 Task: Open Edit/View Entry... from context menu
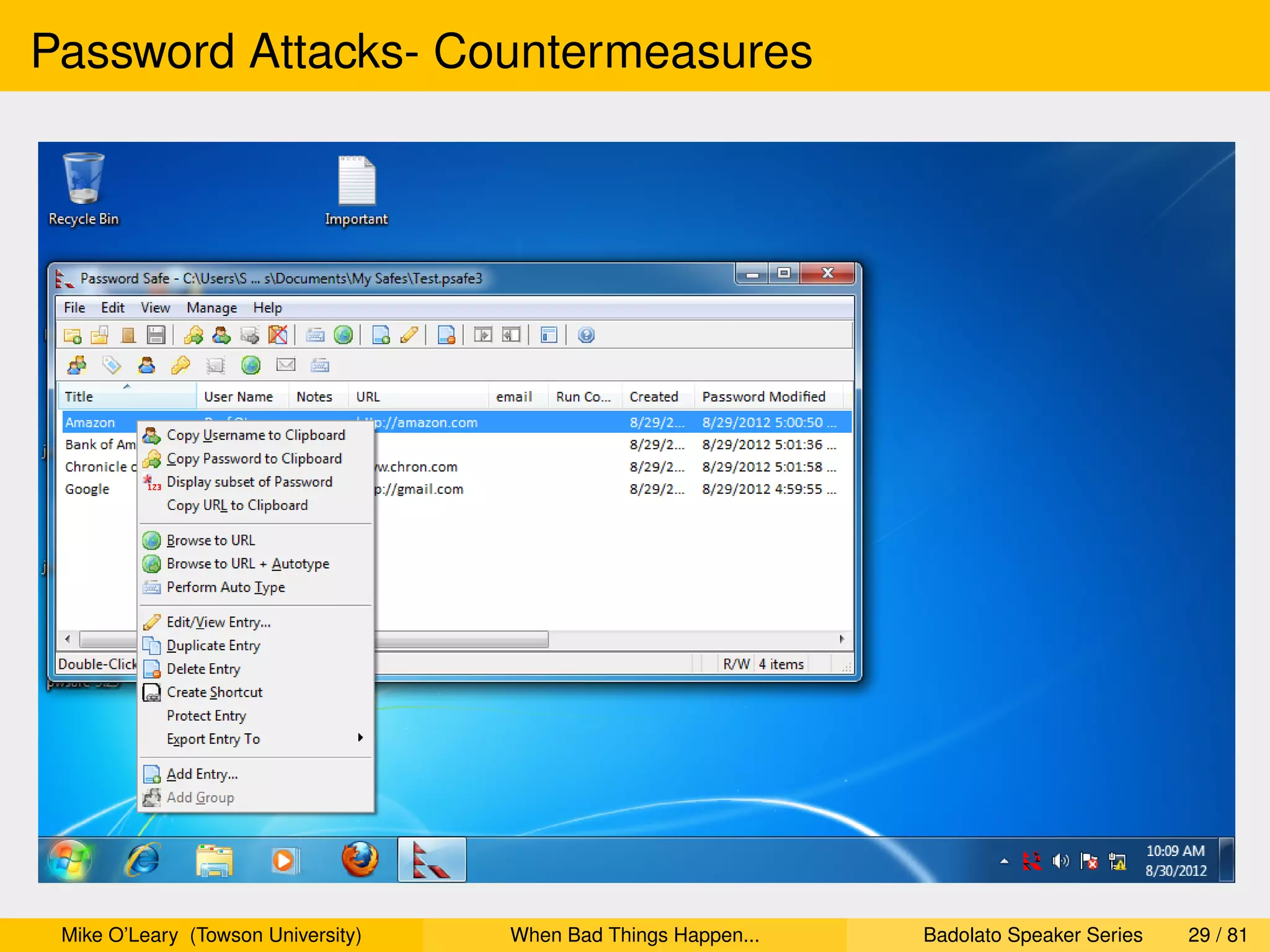coord(255,622)
